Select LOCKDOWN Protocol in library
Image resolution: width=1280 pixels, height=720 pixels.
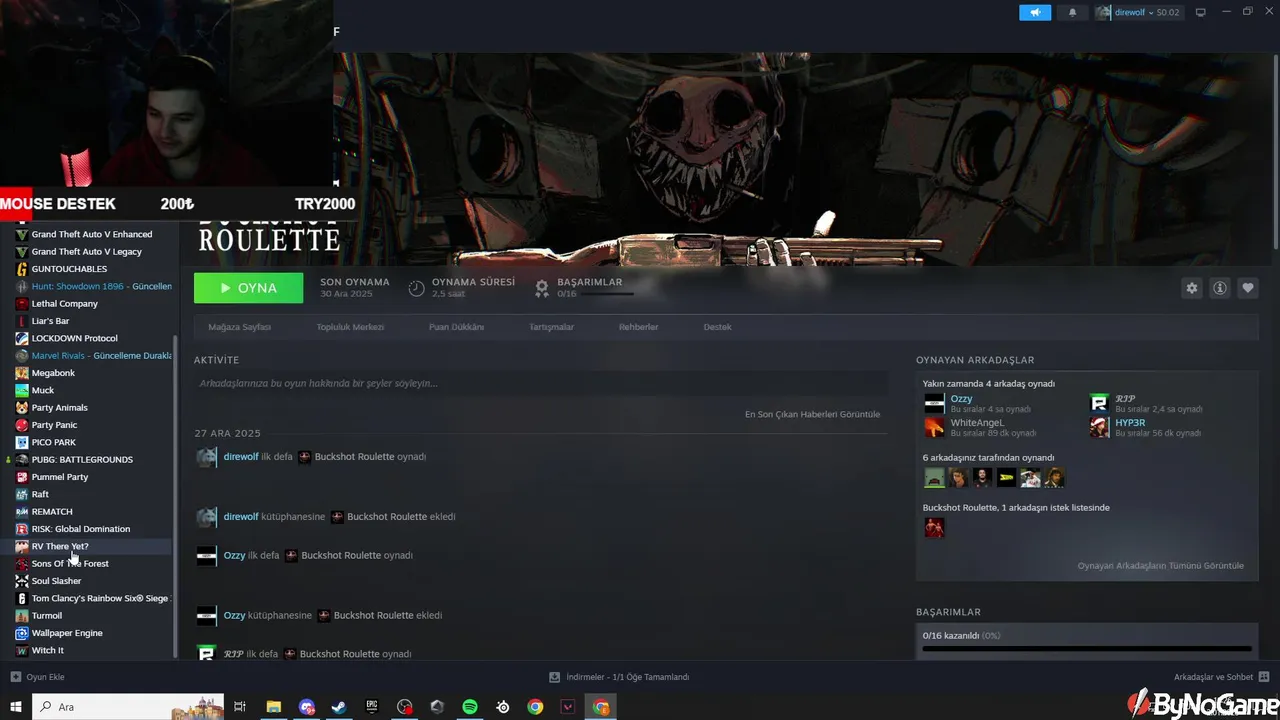click(75, 338)
